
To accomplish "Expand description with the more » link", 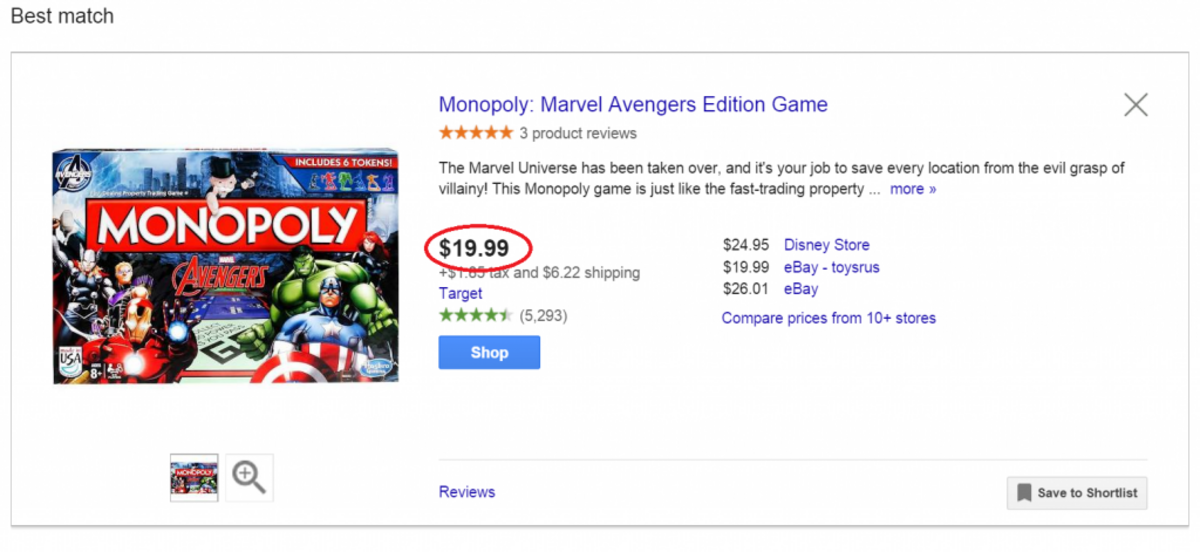I will pos(913,189).
